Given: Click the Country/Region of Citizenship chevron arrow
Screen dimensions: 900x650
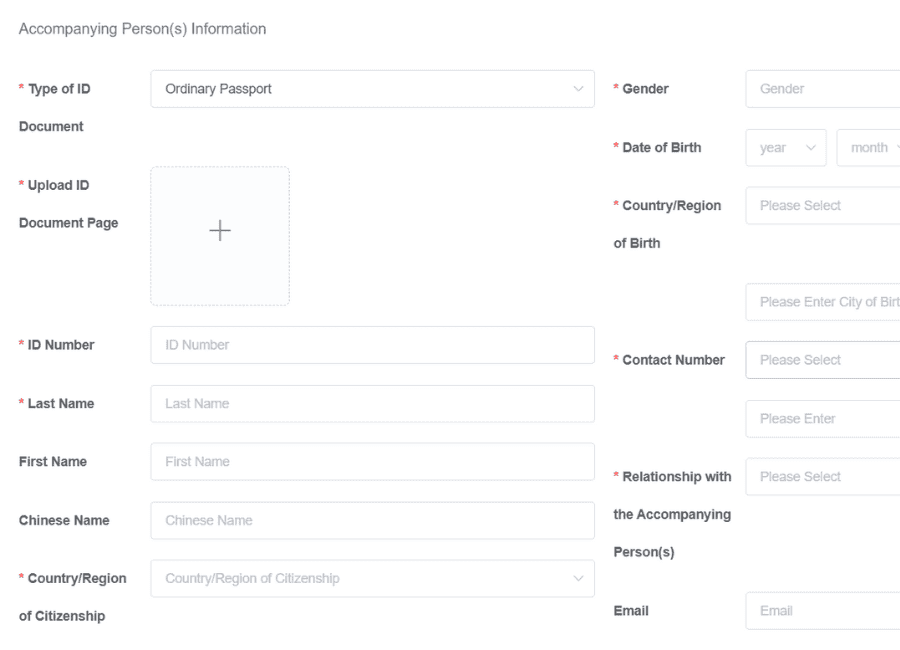Looking at the screenshot, I should click(578, 578).
